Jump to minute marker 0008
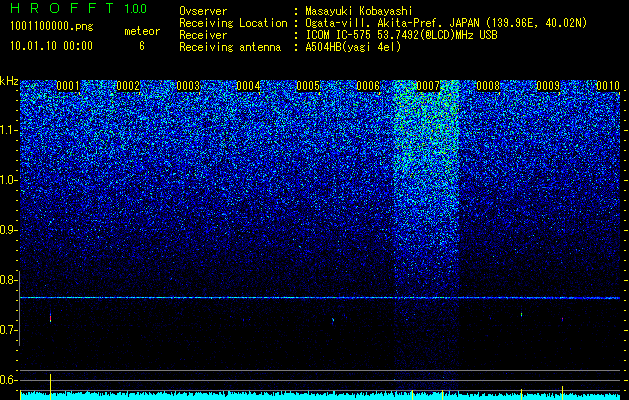This screenshot has width=629, height=400. tap(488, 86)
